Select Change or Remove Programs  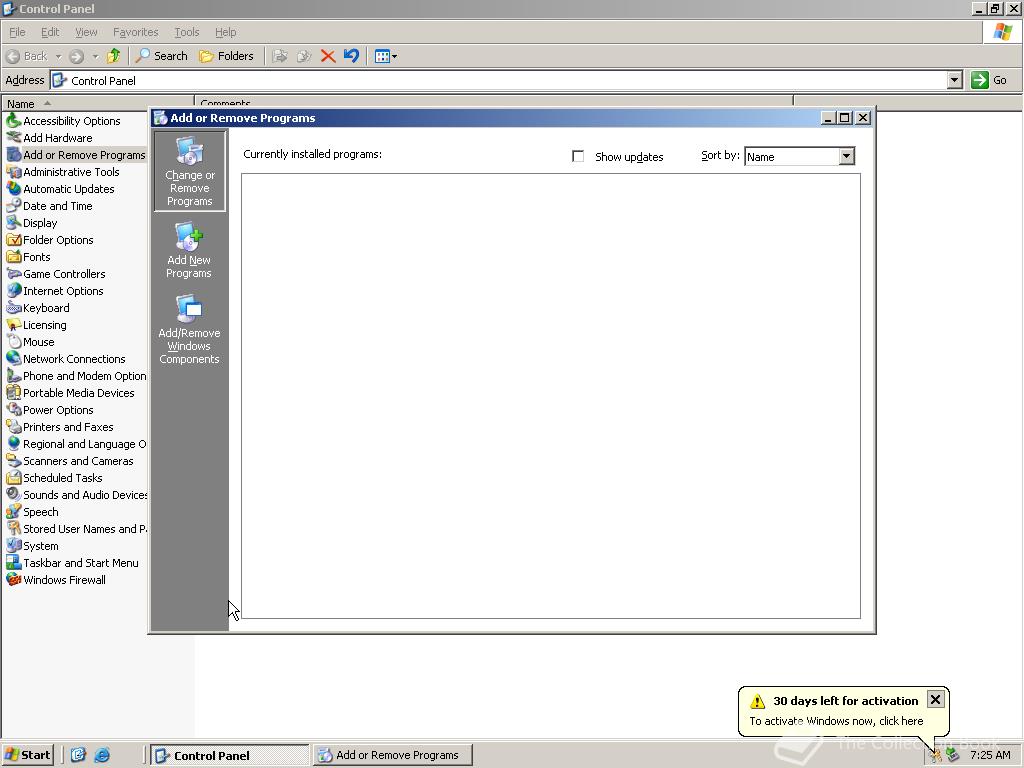pos(189,171)
